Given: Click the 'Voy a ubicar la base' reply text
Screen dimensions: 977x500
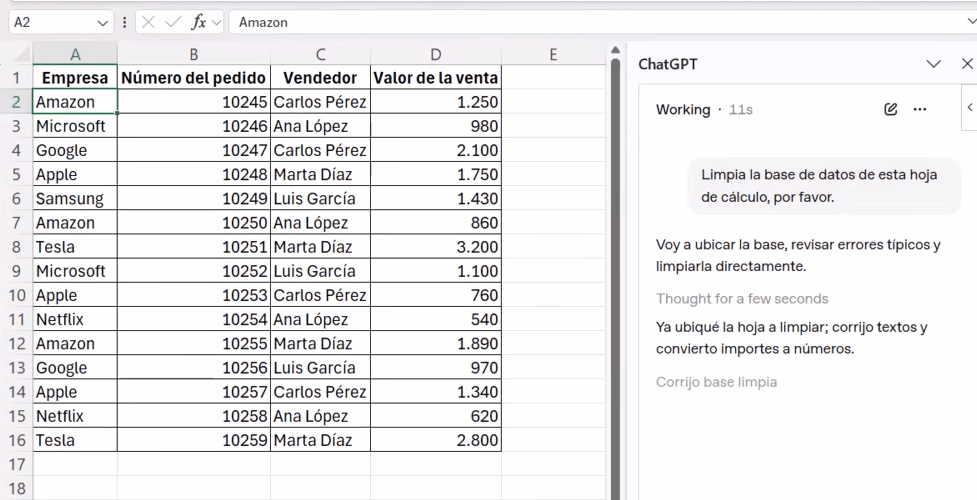Looking at the screenshot, I should (x=798, y=255).
